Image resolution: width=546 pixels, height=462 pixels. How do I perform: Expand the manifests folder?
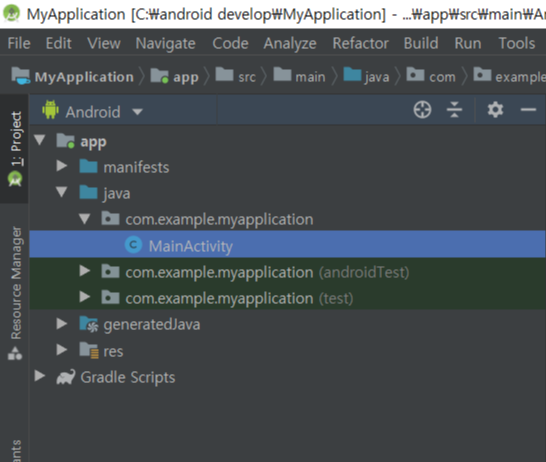[62, 166]
